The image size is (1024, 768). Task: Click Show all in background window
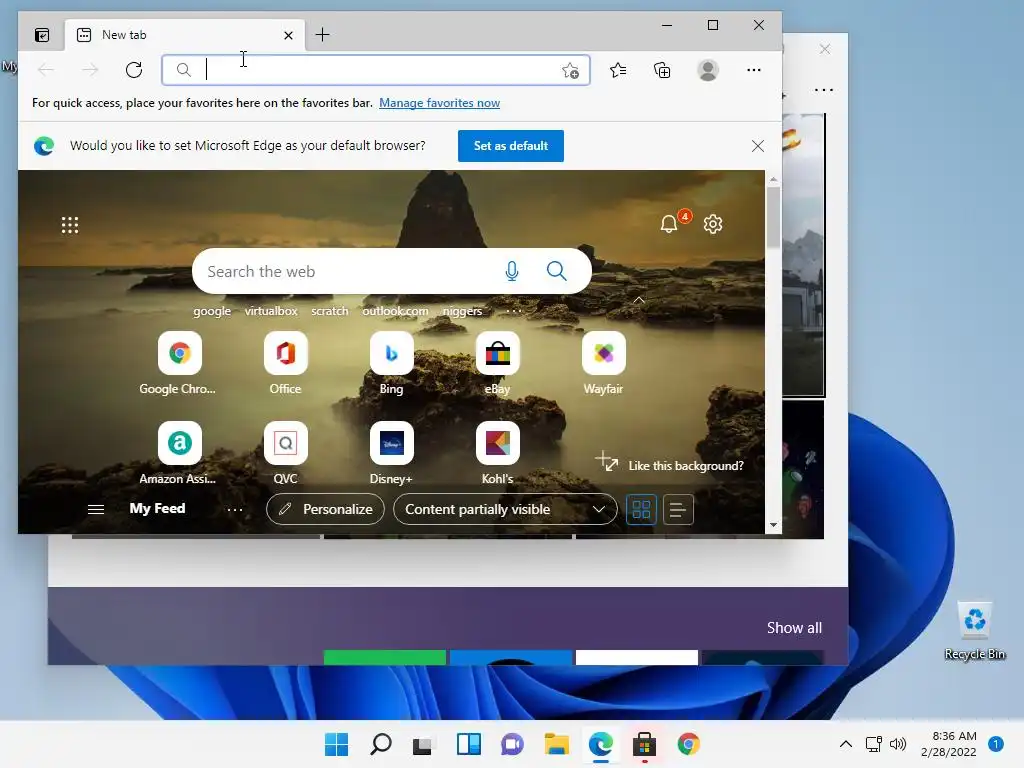pos(794,628)
